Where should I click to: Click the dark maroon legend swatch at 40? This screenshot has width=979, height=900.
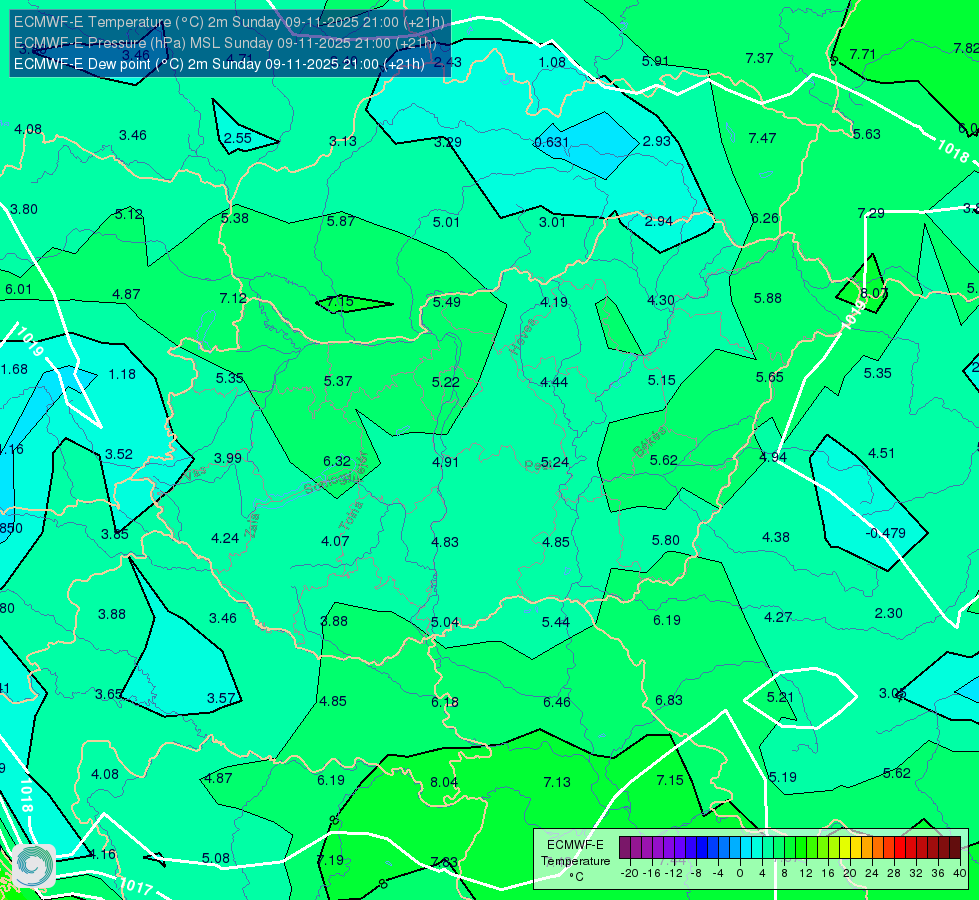click(x=955, y=848)
